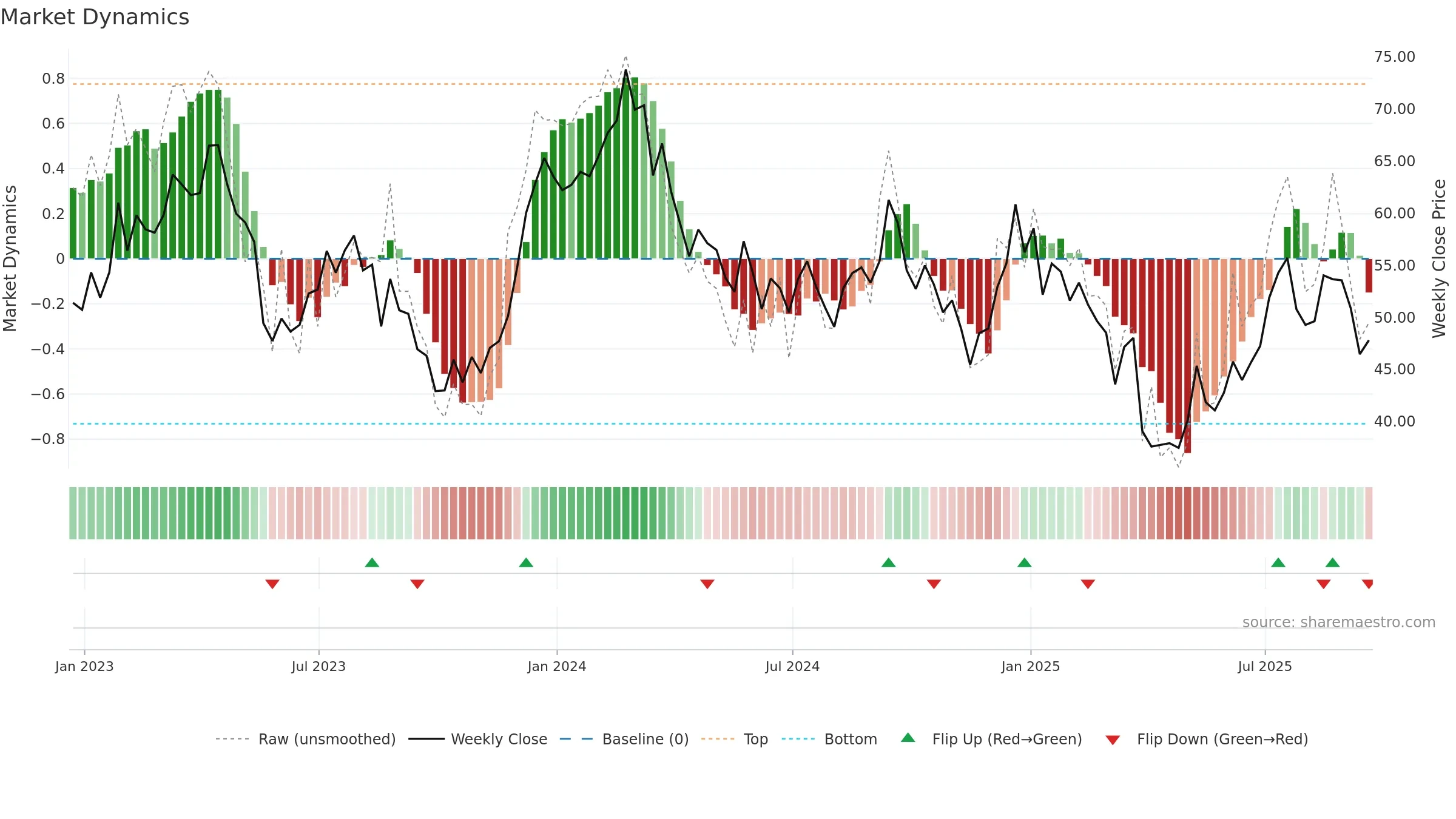Click the Jan 2024 x-axis label
Screen dimensions: 1456x819
(557, 666)
